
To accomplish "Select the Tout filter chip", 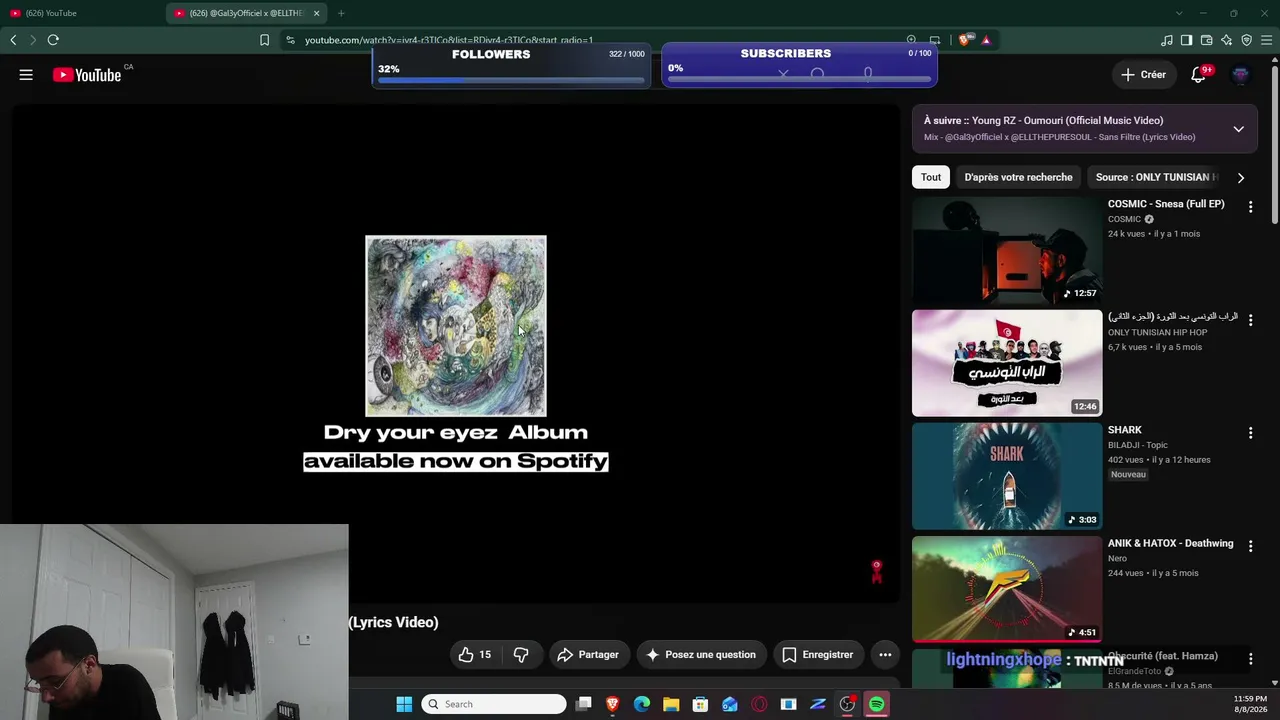I will [931, 177].
